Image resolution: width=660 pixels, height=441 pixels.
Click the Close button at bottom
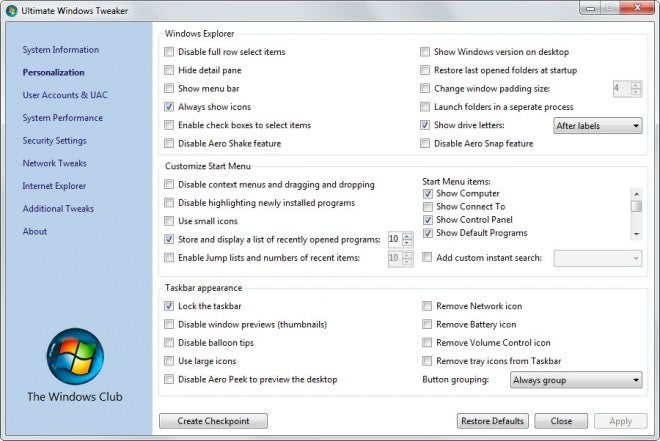(x=560, y=421)
